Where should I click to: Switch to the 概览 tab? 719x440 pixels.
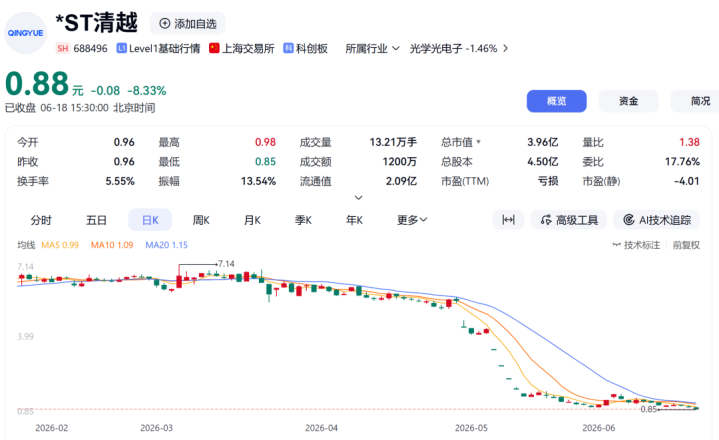point(556,101)
